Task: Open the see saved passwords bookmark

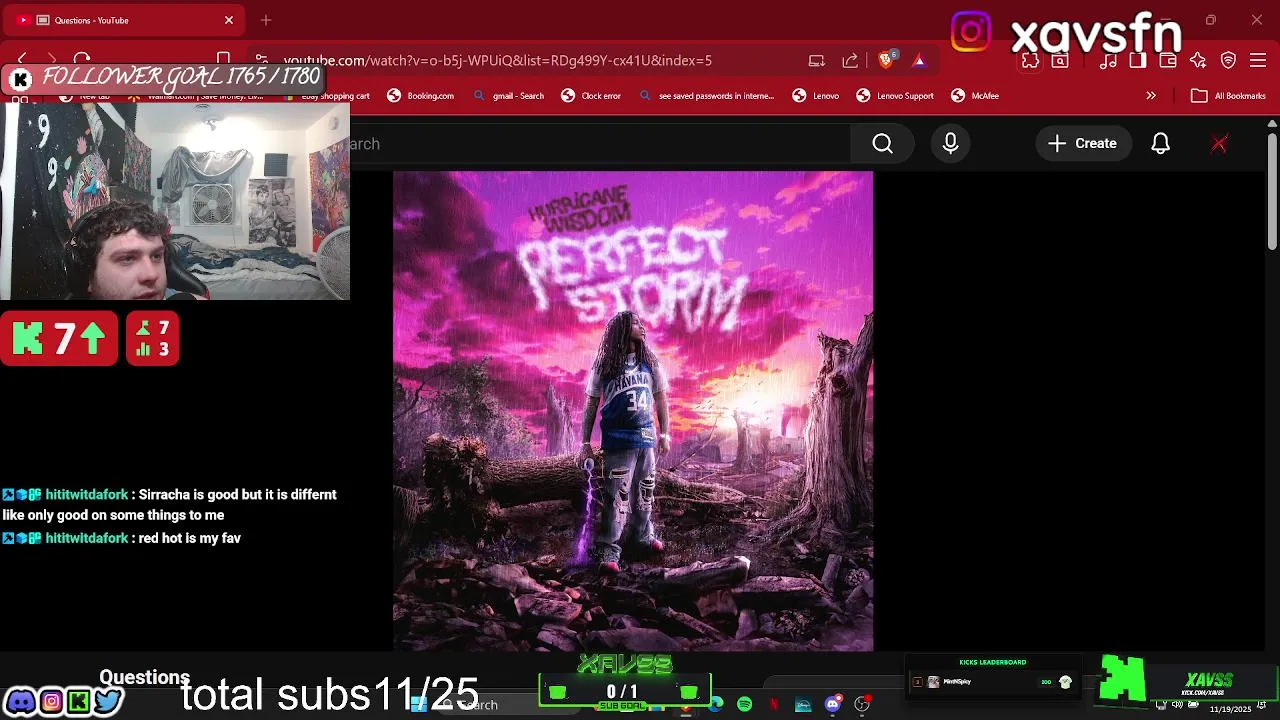Action: [706, 96]
